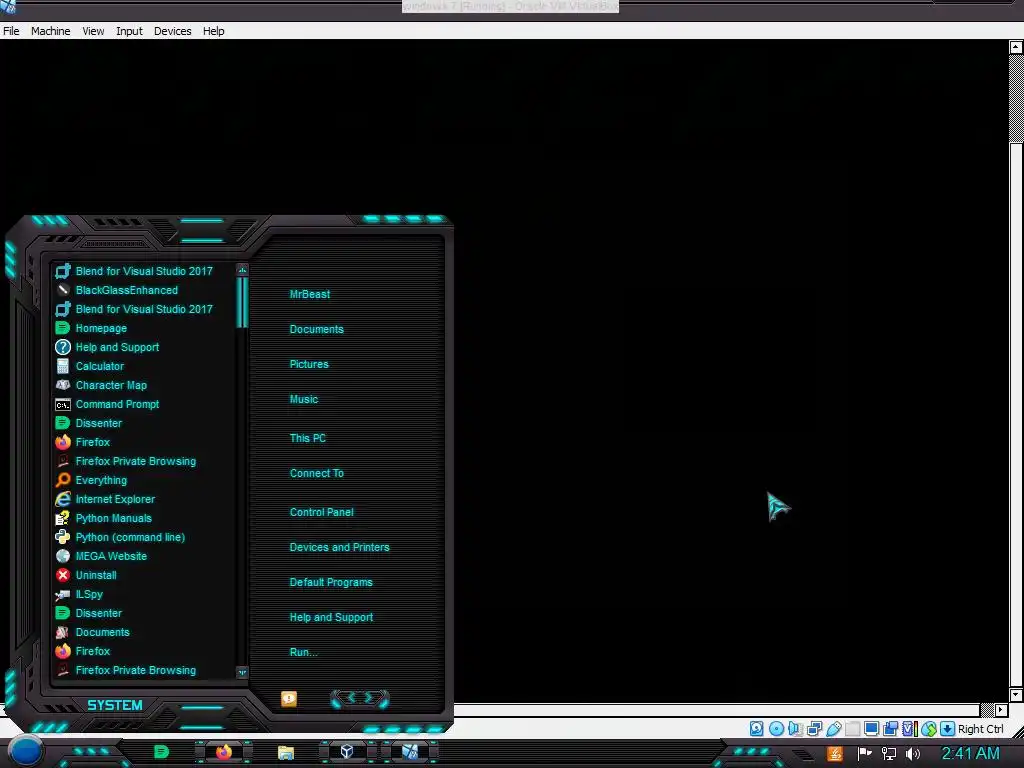Screen dimensions: 1024x768
Task: Click the program list scrollbar thumb
Action: [242, 302]
